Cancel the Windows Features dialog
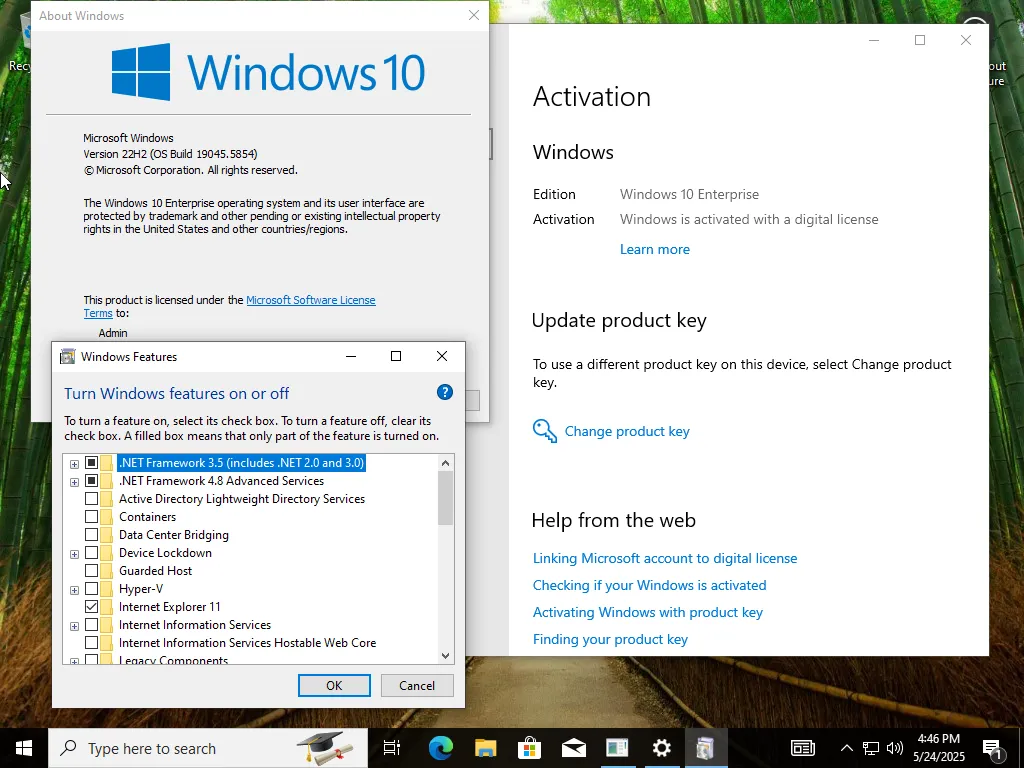1024x768 pixels. point(417,686)
